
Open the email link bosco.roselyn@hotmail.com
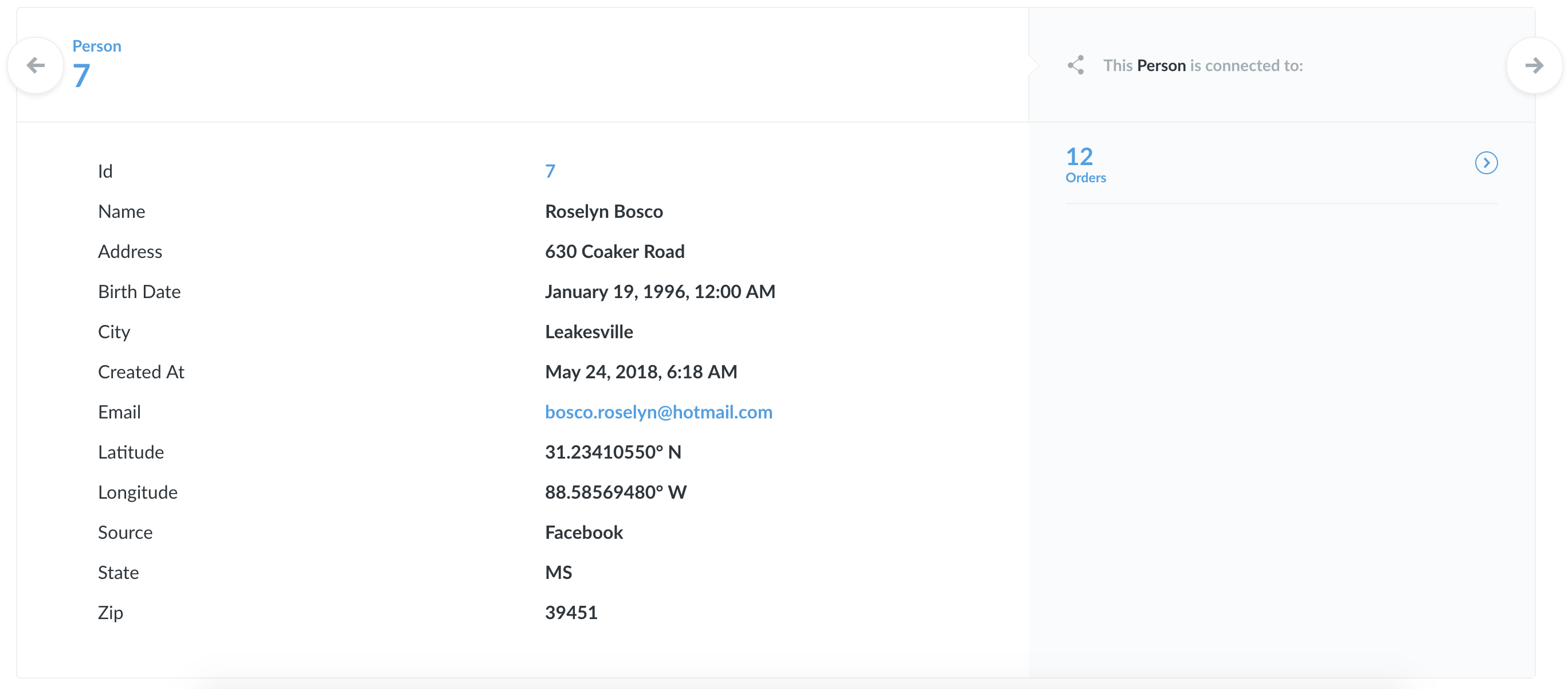coord(658,412)
